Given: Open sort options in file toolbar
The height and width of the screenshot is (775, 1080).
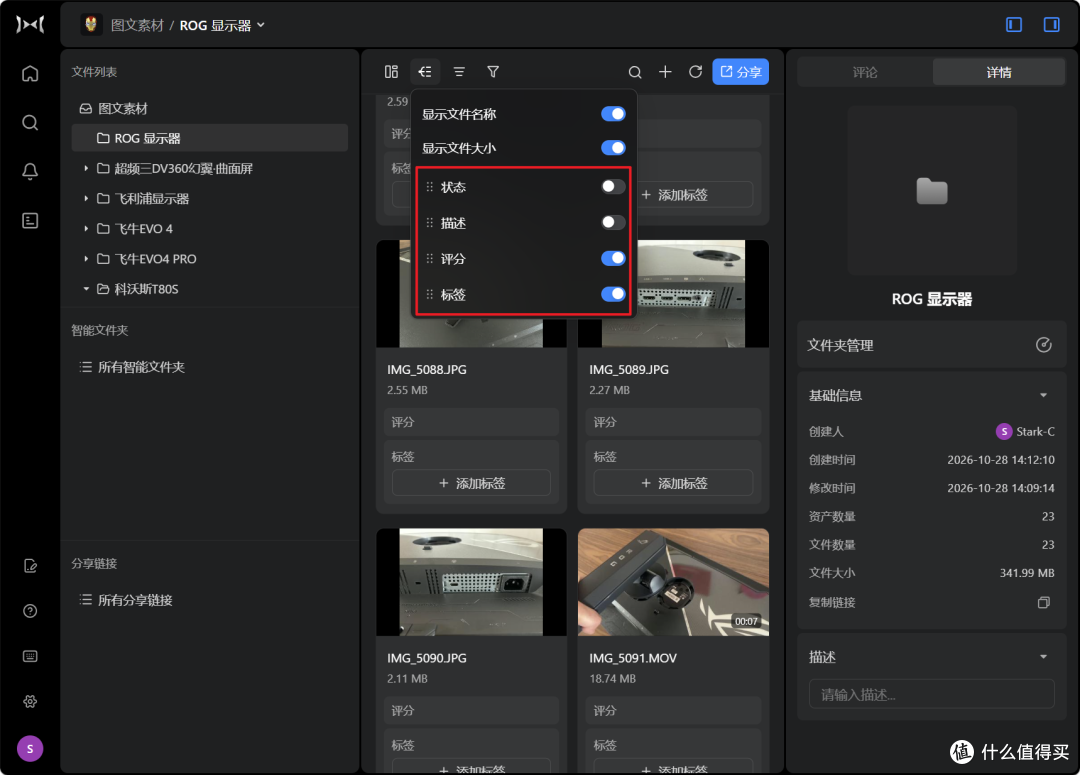Looking at the screenshot, I should 459,72.
